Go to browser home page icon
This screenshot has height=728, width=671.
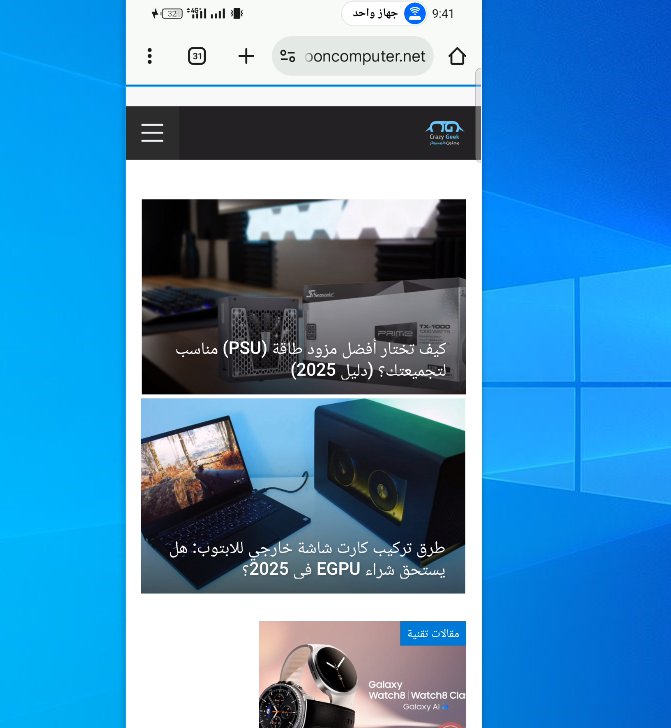point(457,56)
